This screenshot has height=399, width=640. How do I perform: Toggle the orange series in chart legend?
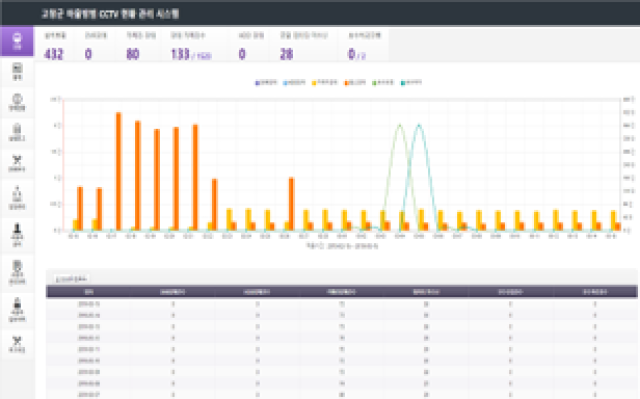click(355, 83)
